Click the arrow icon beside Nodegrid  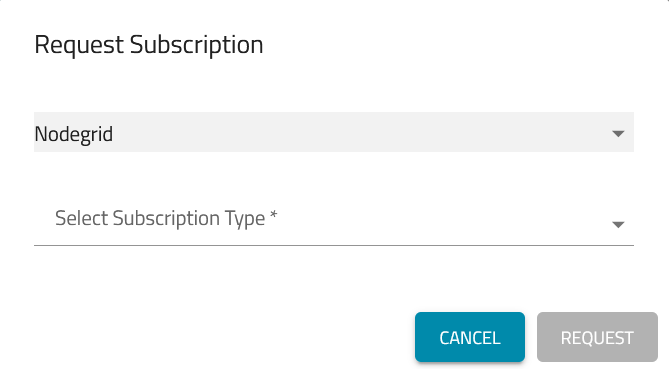(618, 134)
